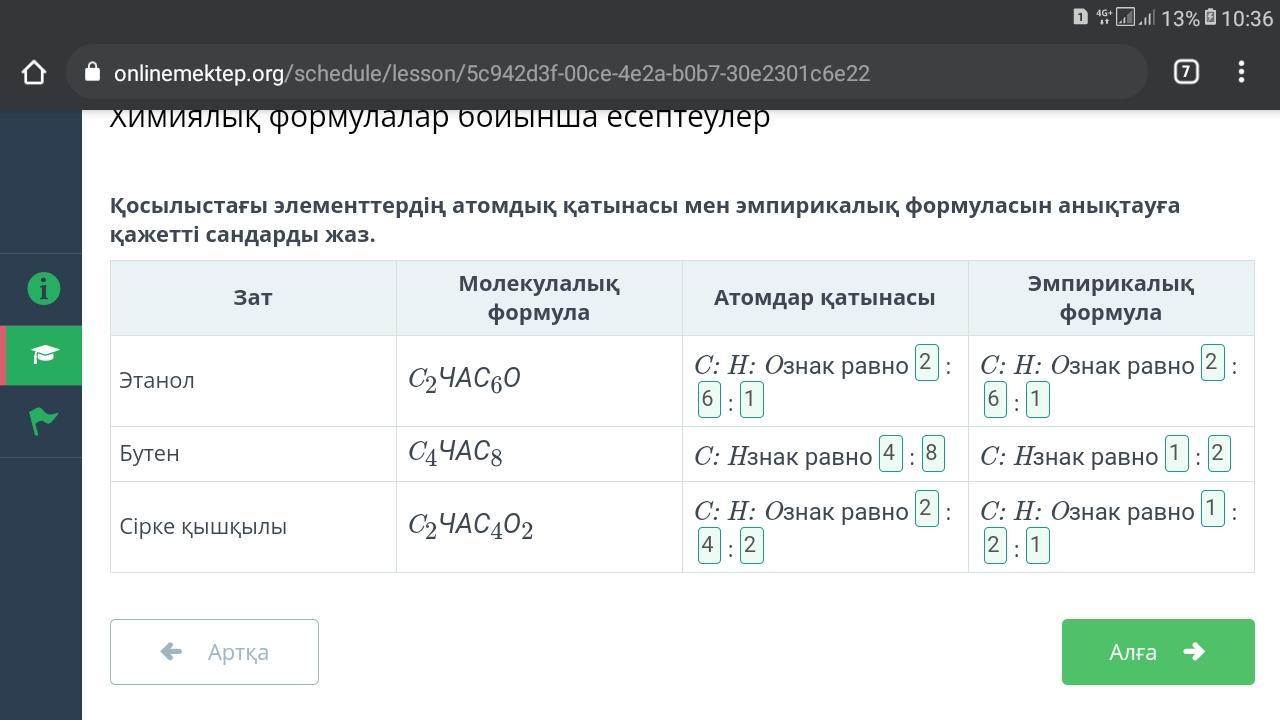
Task: Edit acetic acid atom ratio carbon field
Action: click(x=926, y=509)
